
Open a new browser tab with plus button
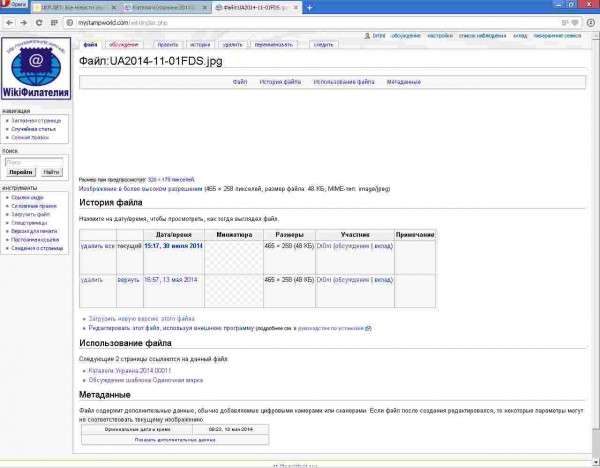(310, 8)
